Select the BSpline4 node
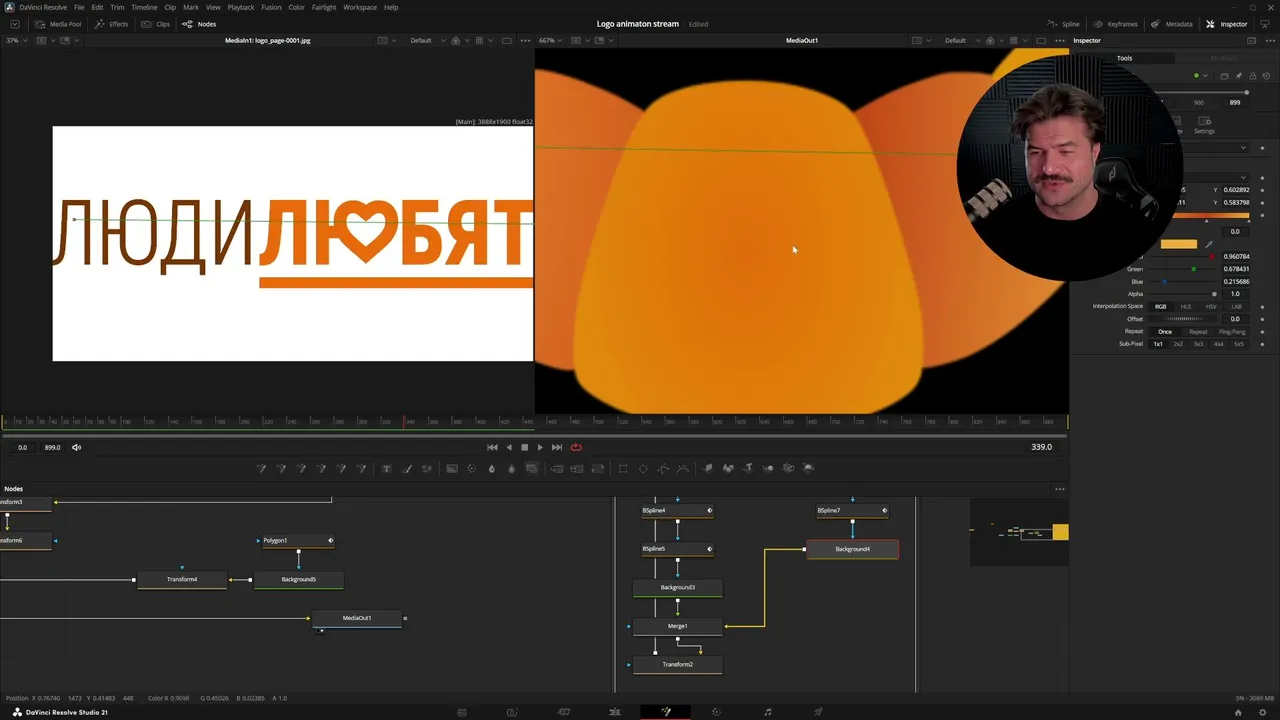This screenshot has height=720, width=1280. click(x=677, y=511)
